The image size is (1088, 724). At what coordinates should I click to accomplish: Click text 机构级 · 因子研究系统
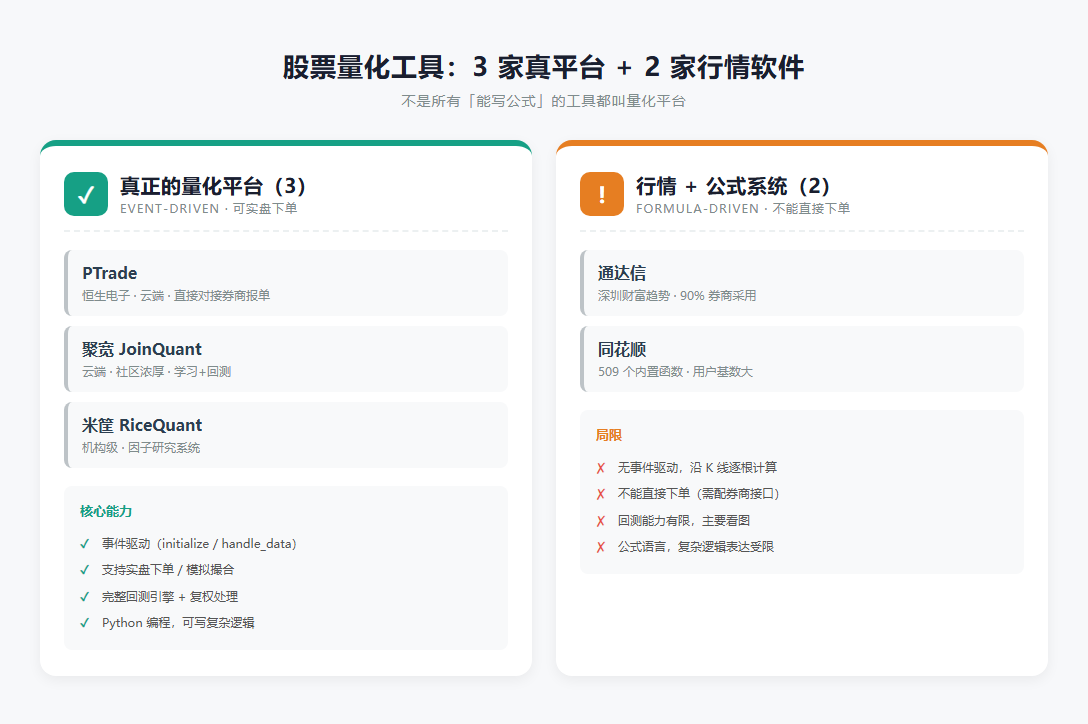coord(141,448)
